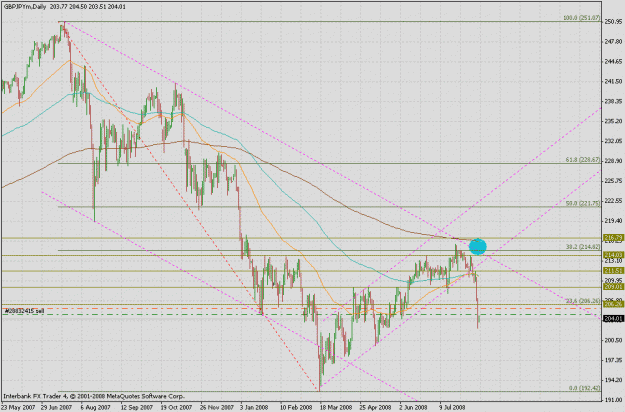This screenshot has width=625, height=412.
Task: Select the #28832415 sell order label
Action: pyautogui.click(x=24, y=310)
